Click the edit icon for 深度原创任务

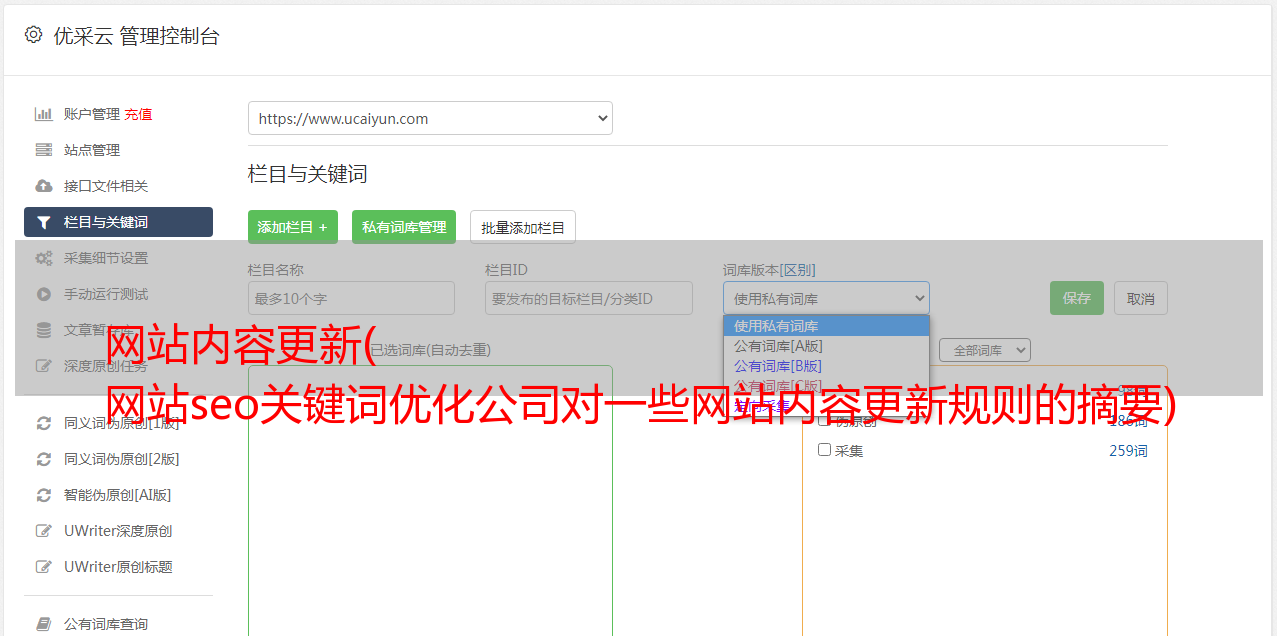pyautogui.click(x=43, y=366)
